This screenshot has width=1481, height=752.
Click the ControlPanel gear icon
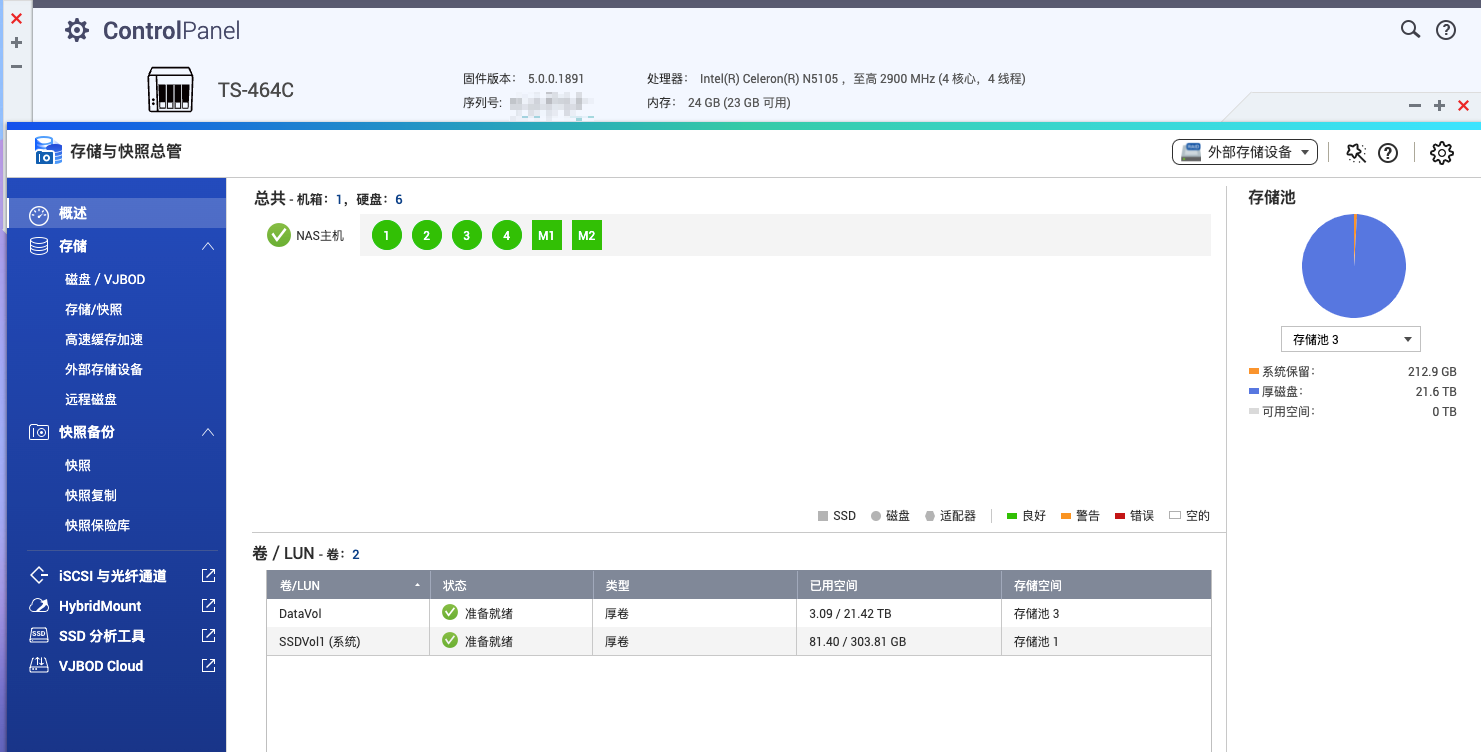tap(77, 31)
